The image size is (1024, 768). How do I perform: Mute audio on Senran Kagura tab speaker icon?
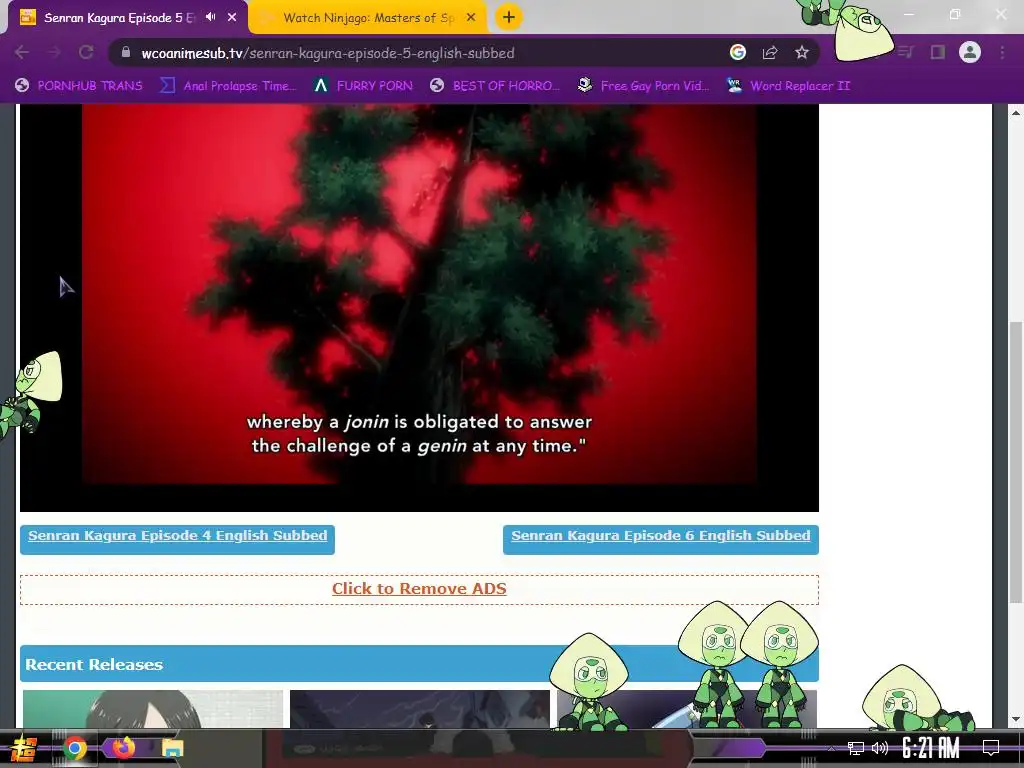[x=210, y=17]
